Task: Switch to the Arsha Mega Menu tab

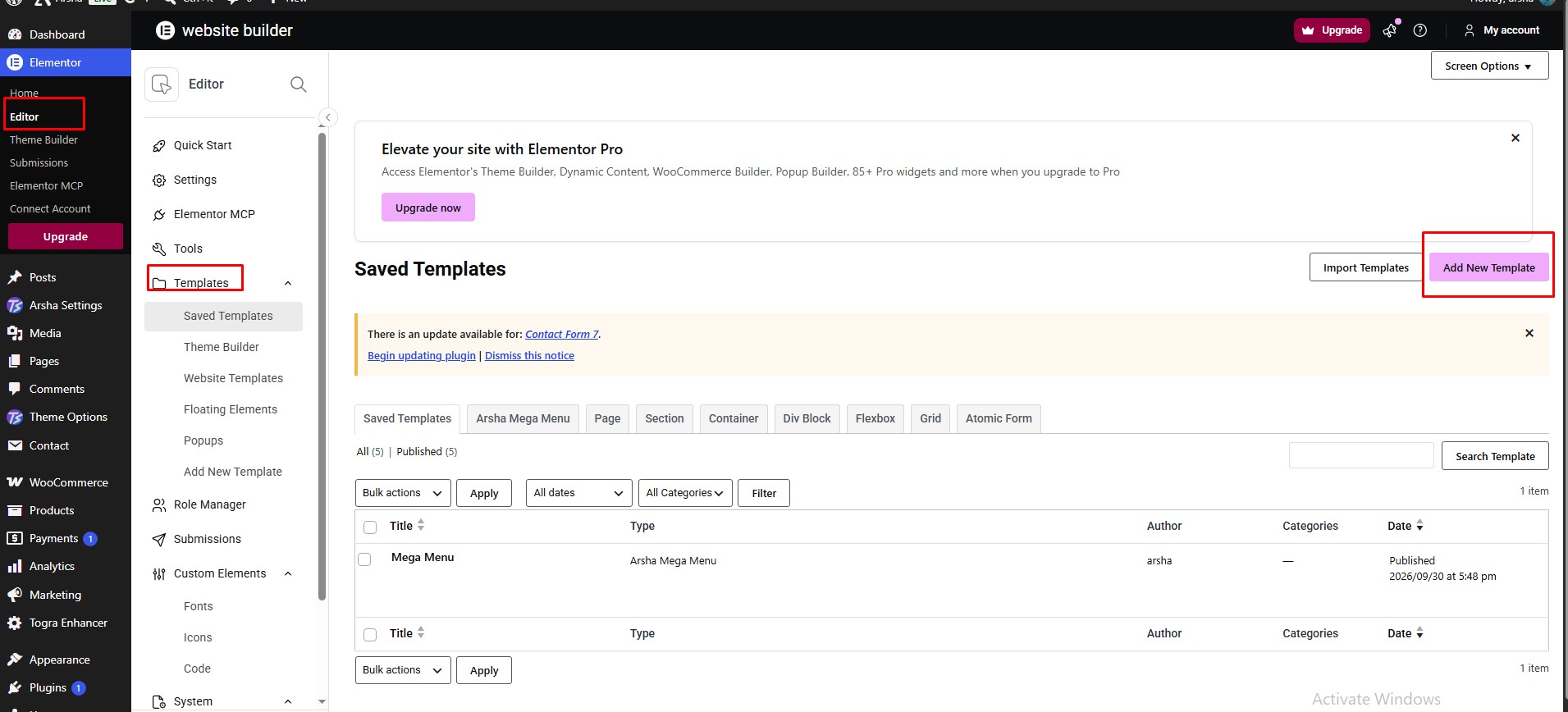Action: [523, 419]
